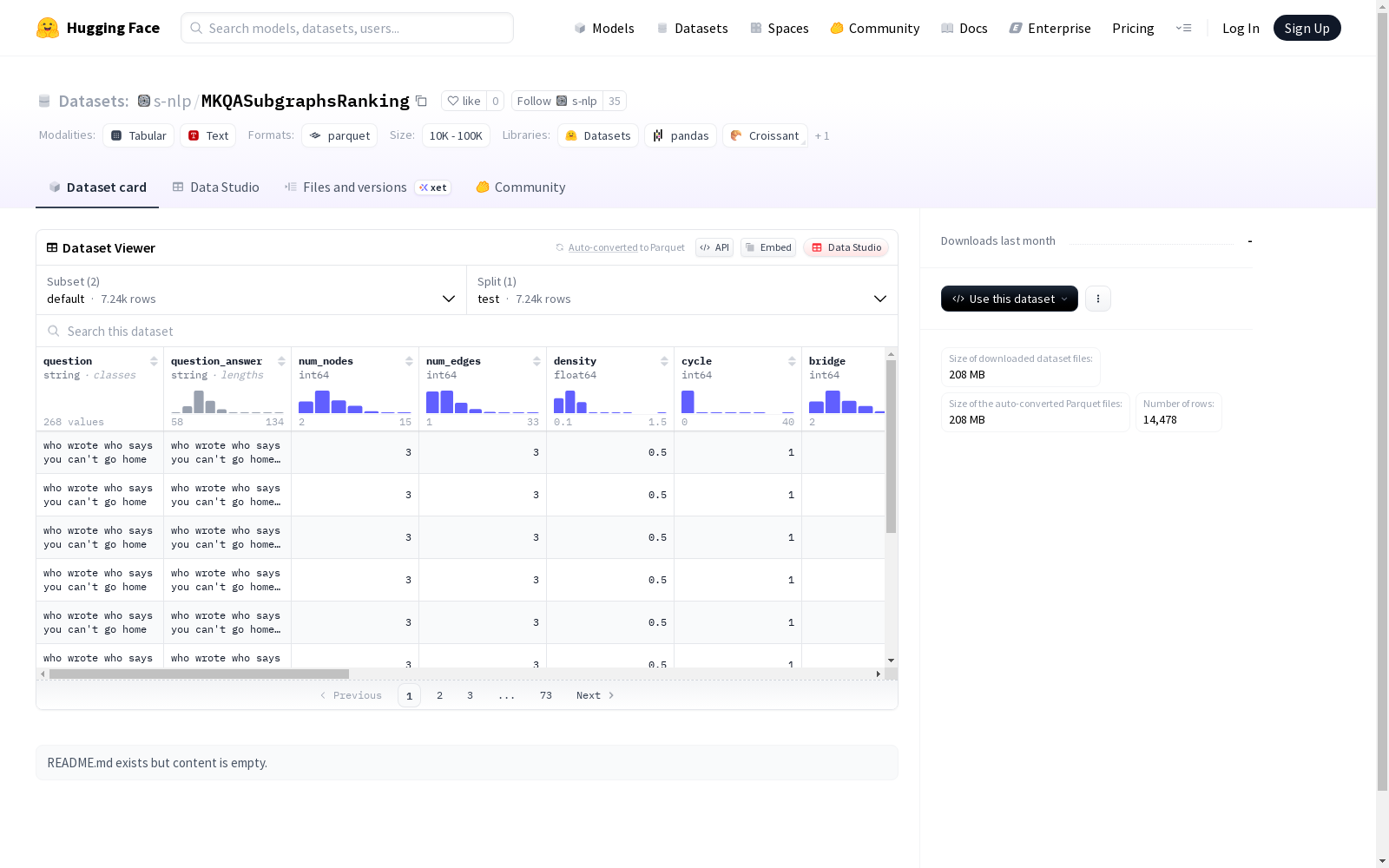
Task: Open the Files and versions tab
Action: point(367,187)
